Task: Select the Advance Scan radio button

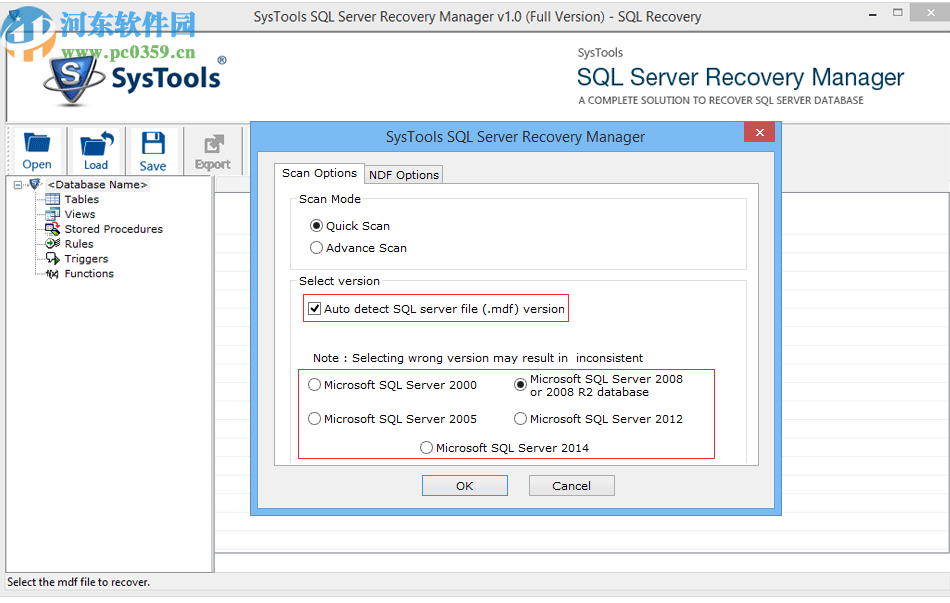Action: (316, 247)
